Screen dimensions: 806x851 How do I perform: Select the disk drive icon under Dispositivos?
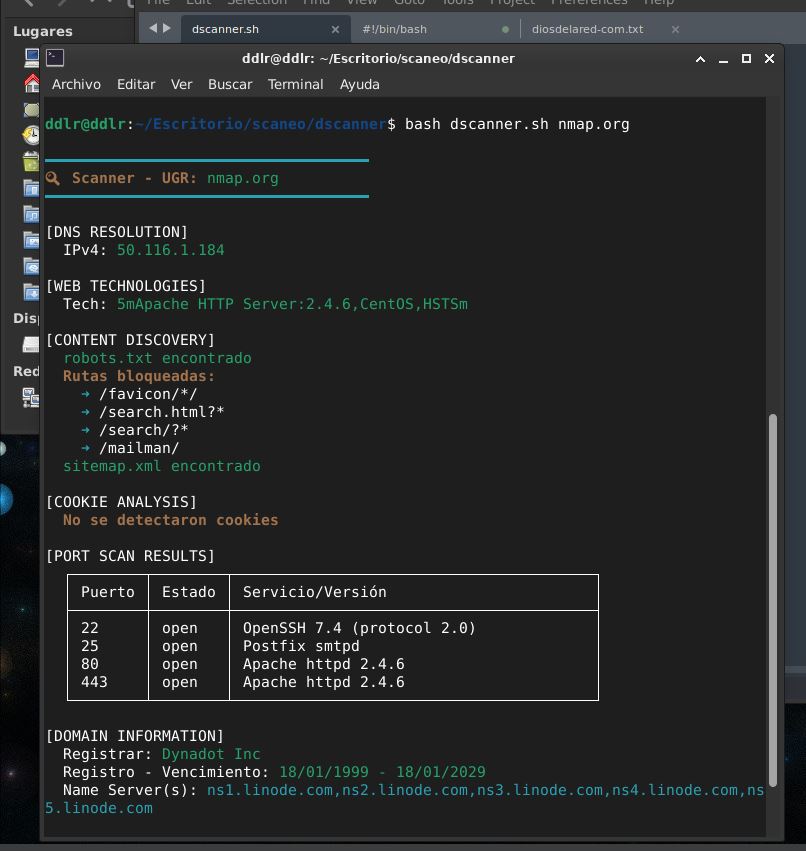[x=31, y=344]
